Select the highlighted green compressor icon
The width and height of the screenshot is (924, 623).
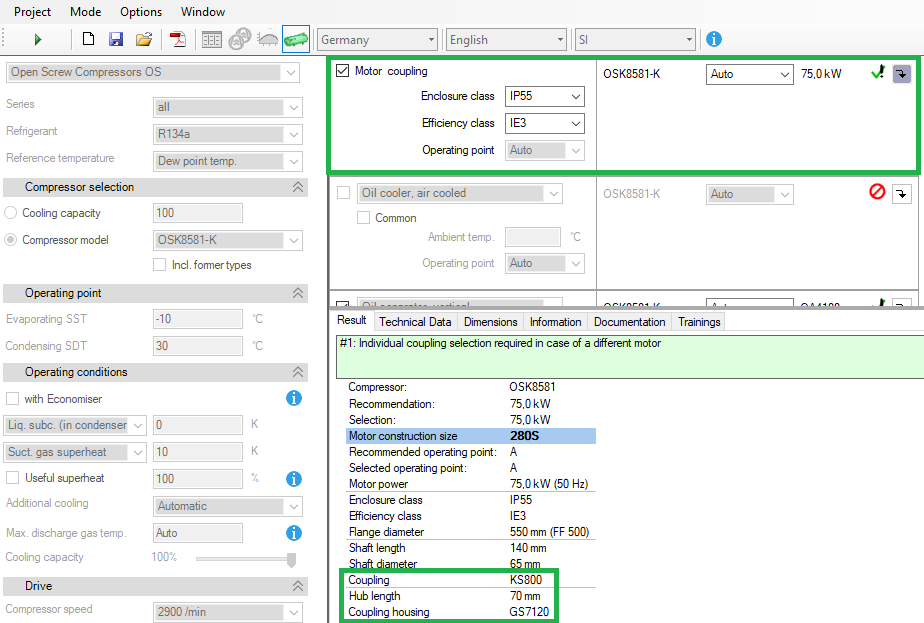coord(294,38)
